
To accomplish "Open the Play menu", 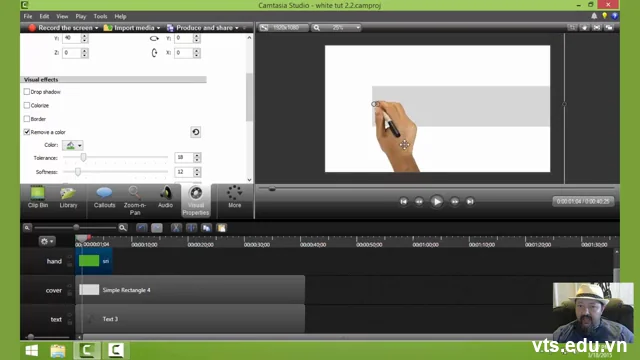I will [x=80, y=16].
